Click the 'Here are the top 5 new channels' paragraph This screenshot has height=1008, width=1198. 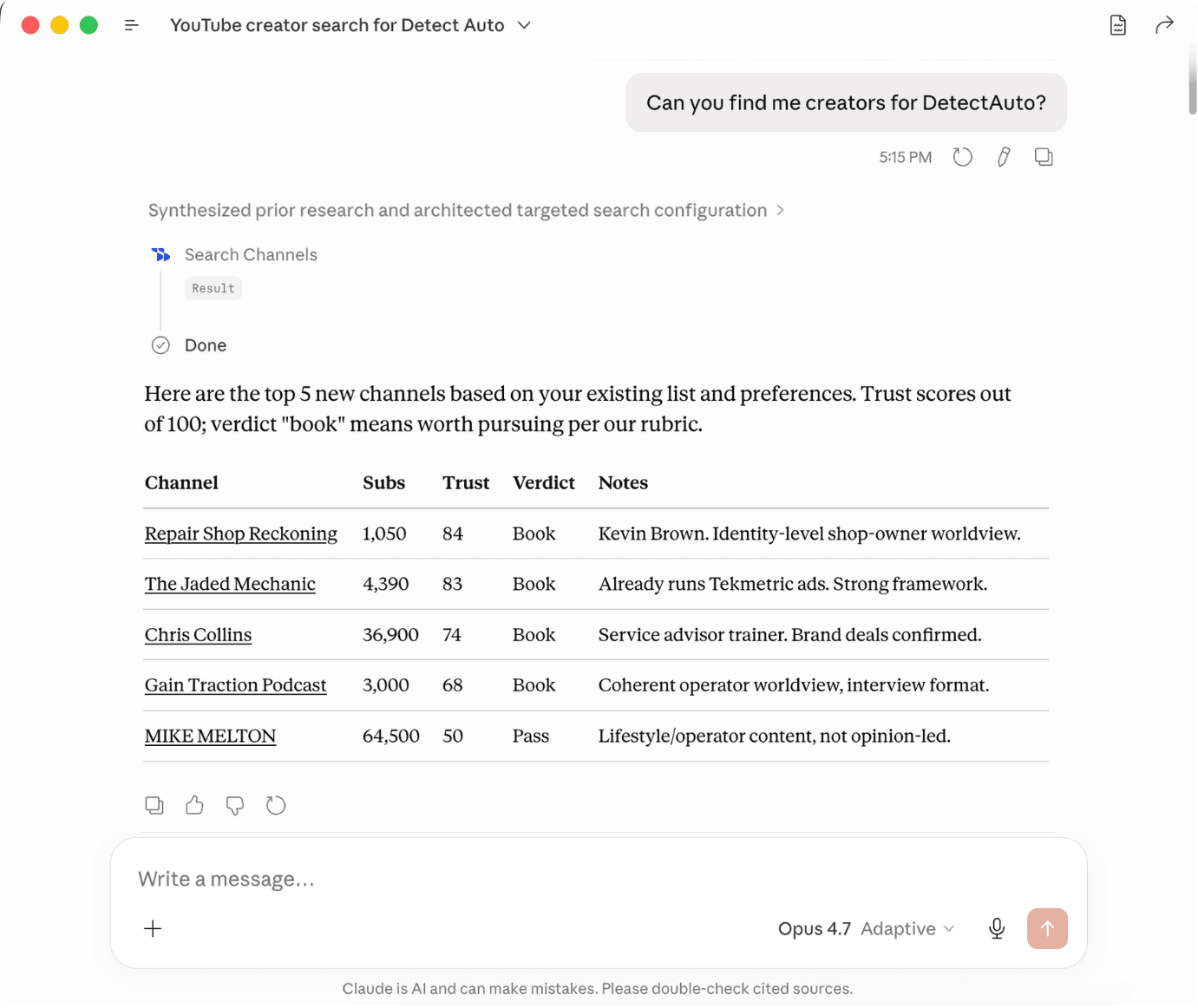(578, 409)
